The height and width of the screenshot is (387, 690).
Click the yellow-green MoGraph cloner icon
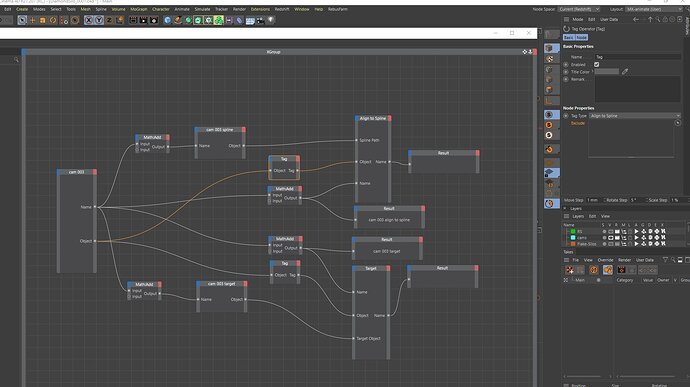click(219, 20)
